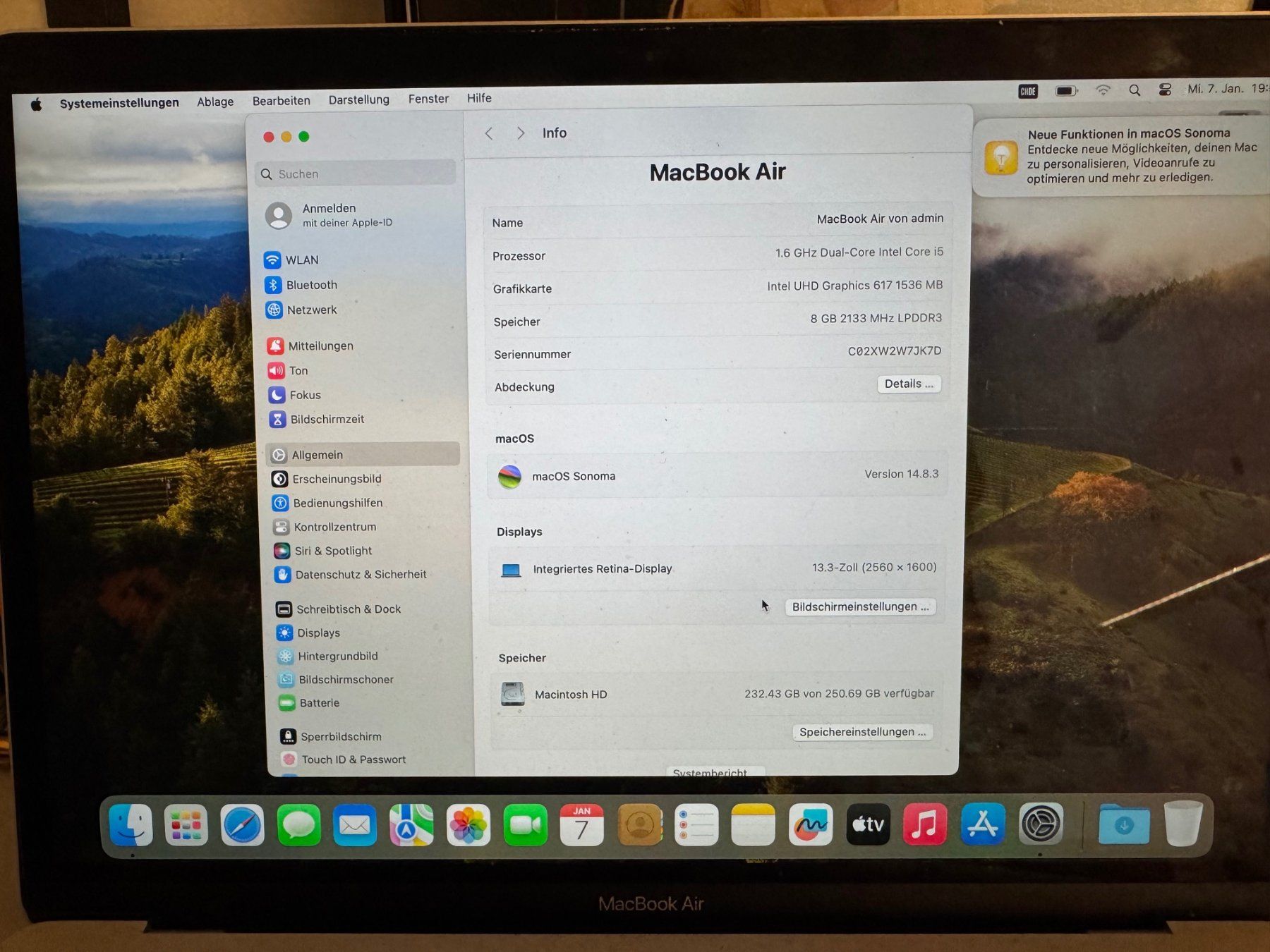Open Datenschutz & Sicherheit settings

pyautogui.click(x=351, y=575)
